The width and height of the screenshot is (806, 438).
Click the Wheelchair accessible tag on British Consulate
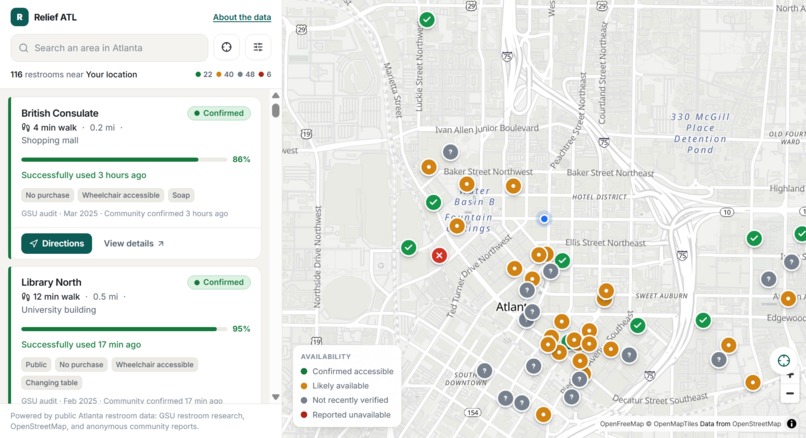pos(121,195)
